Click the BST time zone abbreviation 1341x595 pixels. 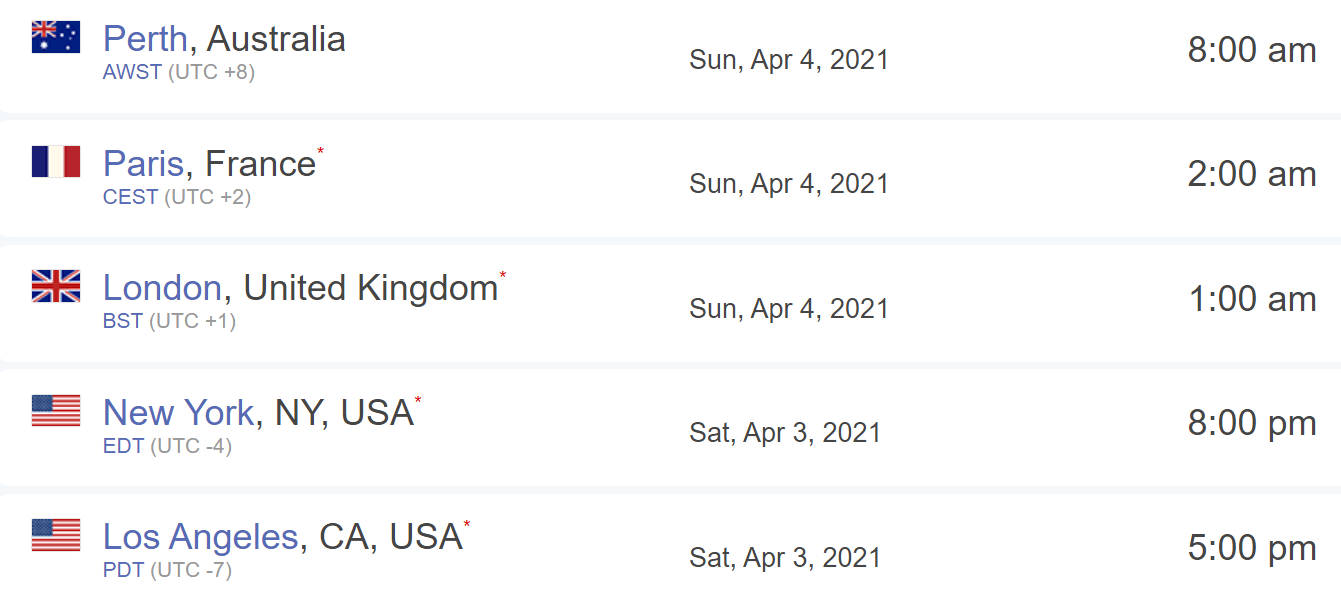click(x=123, y=322)
